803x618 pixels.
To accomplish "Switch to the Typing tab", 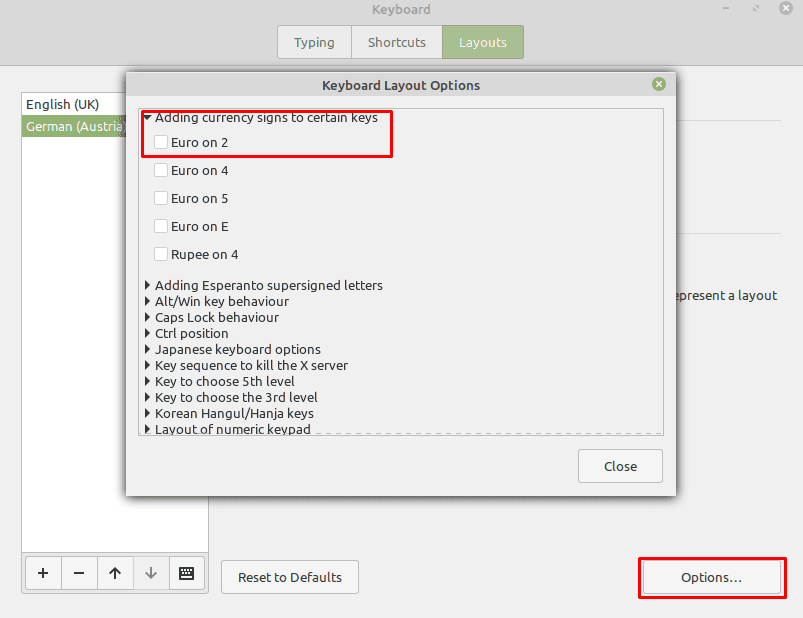I will click(x=314, y=42).
